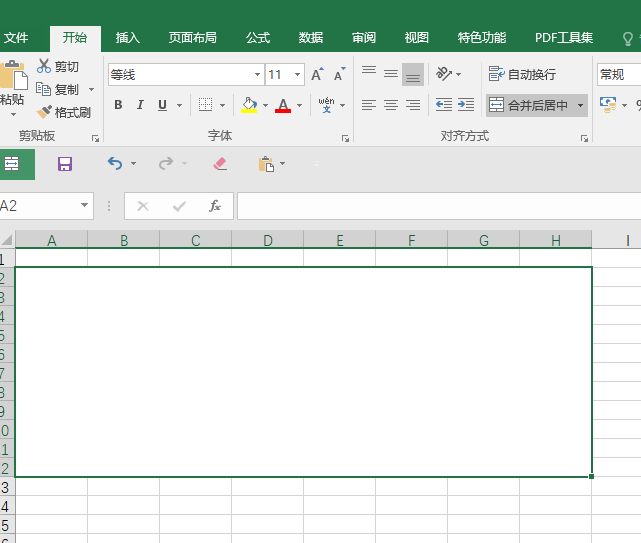Image resolution: width=641 pixels, height=543 pixels.
Task: Click the pink eraser clear icon
Action: coord(220,164)
